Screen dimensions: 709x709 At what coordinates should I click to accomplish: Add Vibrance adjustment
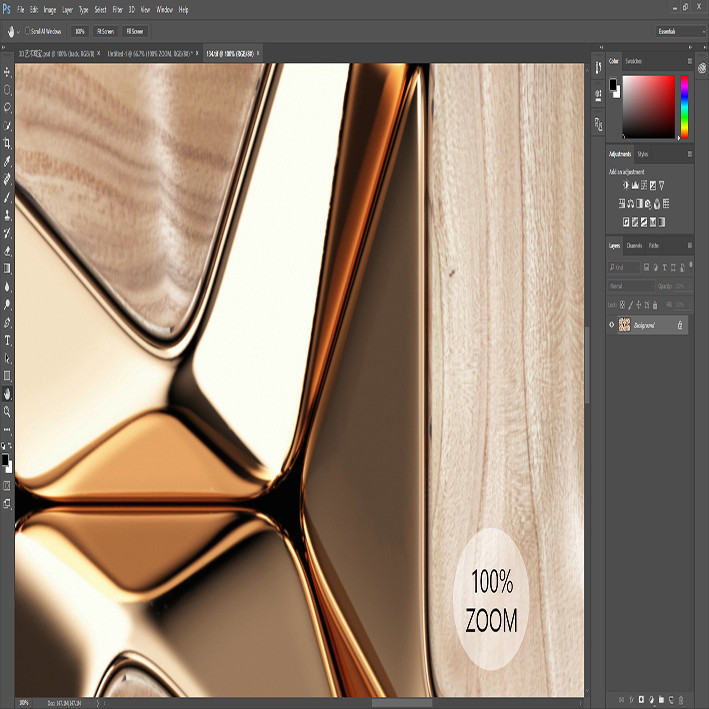662,185
